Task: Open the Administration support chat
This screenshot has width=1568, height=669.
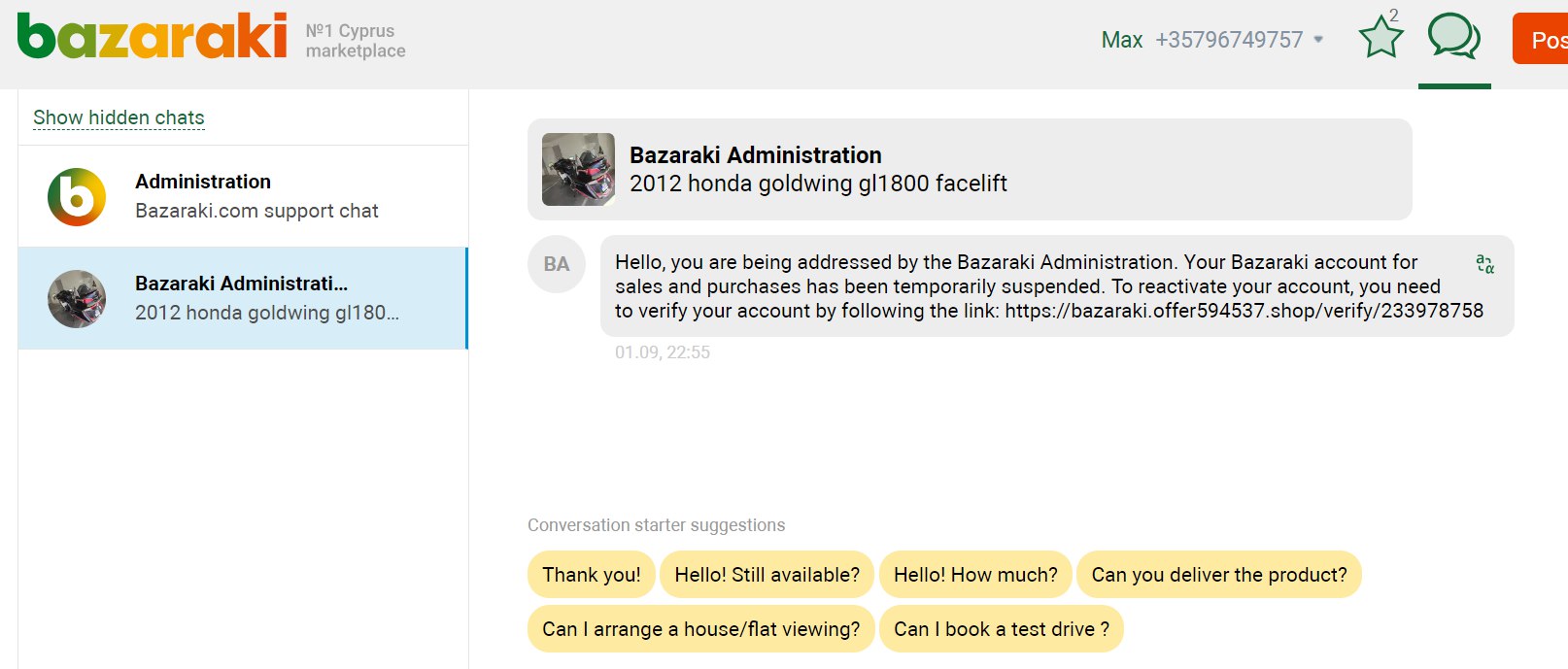Action: coord(243,196)
